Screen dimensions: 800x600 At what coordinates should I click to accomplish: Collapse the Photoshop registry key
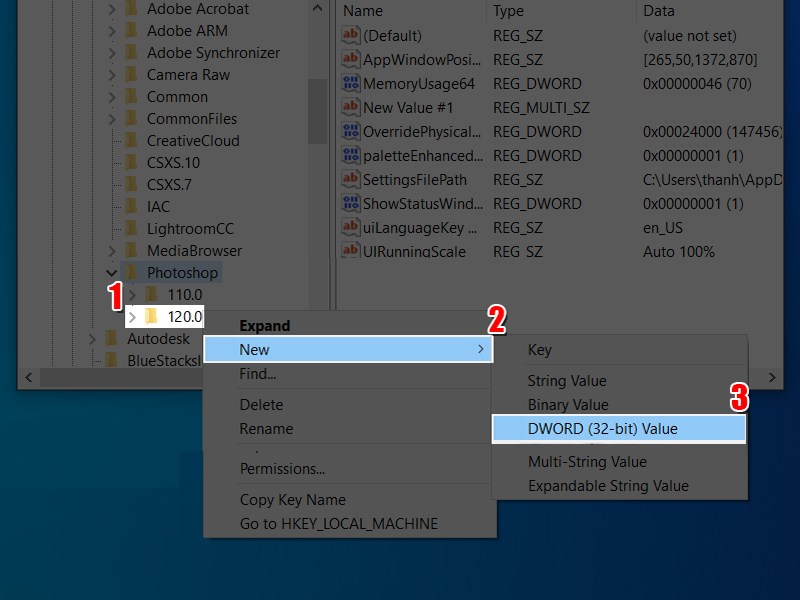tap(112, 273)
